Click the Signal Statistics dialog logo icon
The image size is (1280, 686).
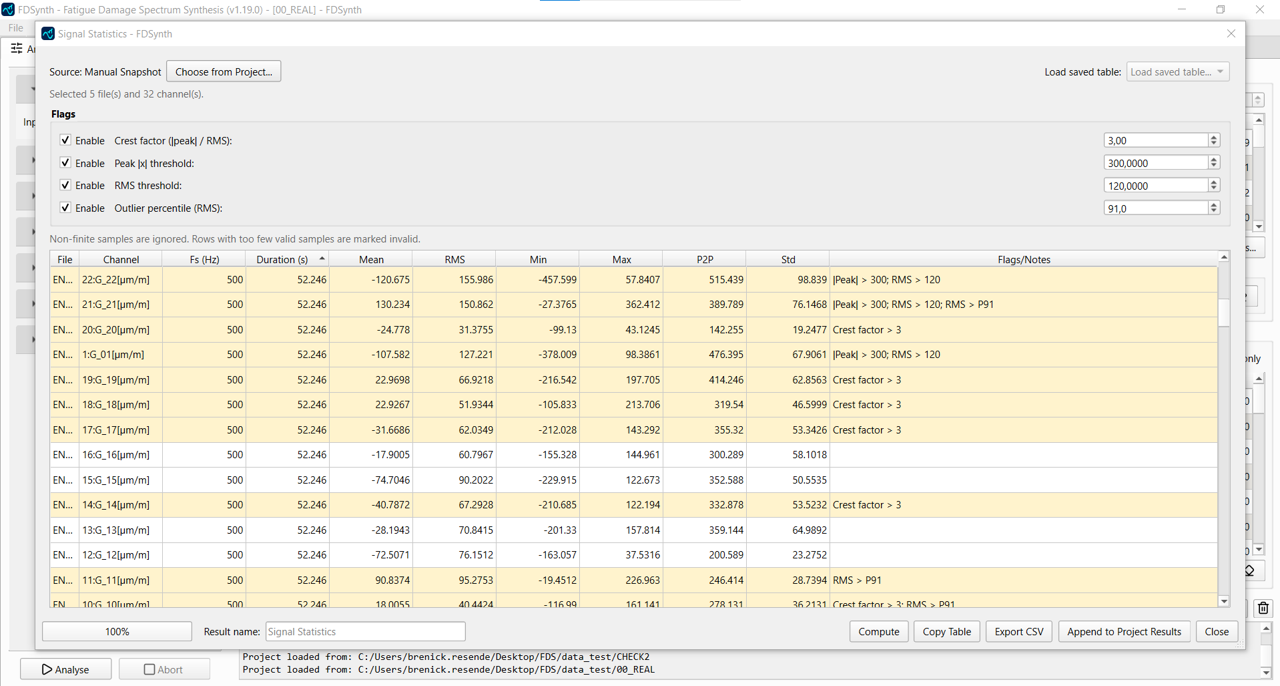(x=48, y=34)
